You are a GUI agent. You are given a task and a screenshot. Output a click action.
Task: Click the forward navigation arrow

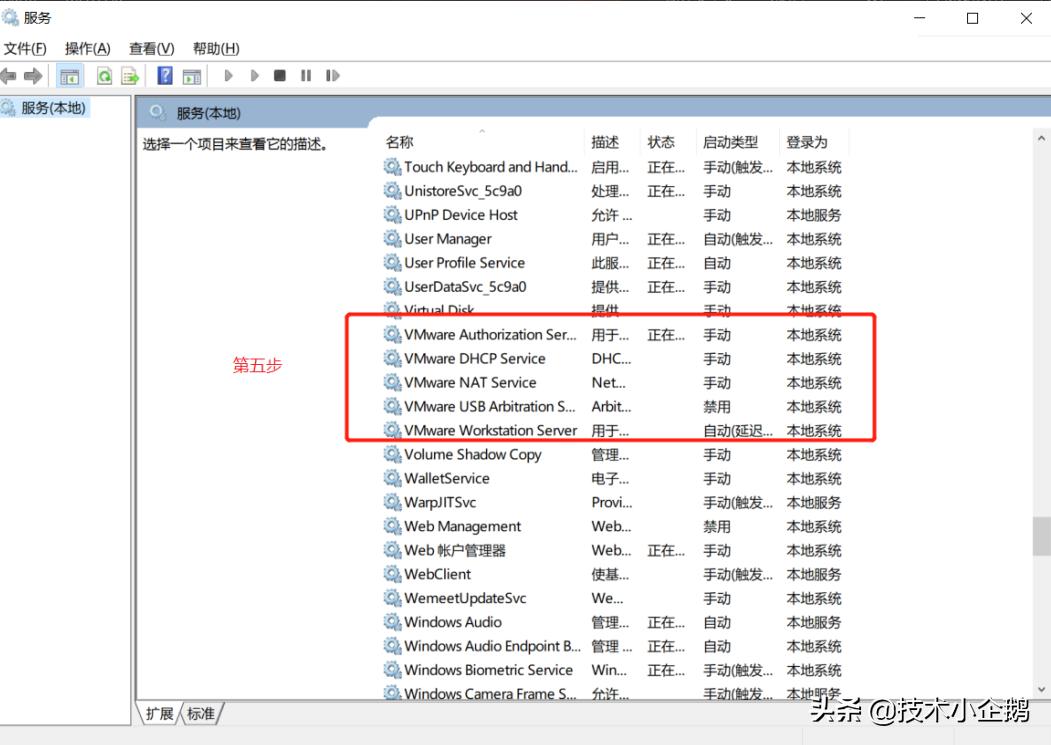(x=32, y=75)
